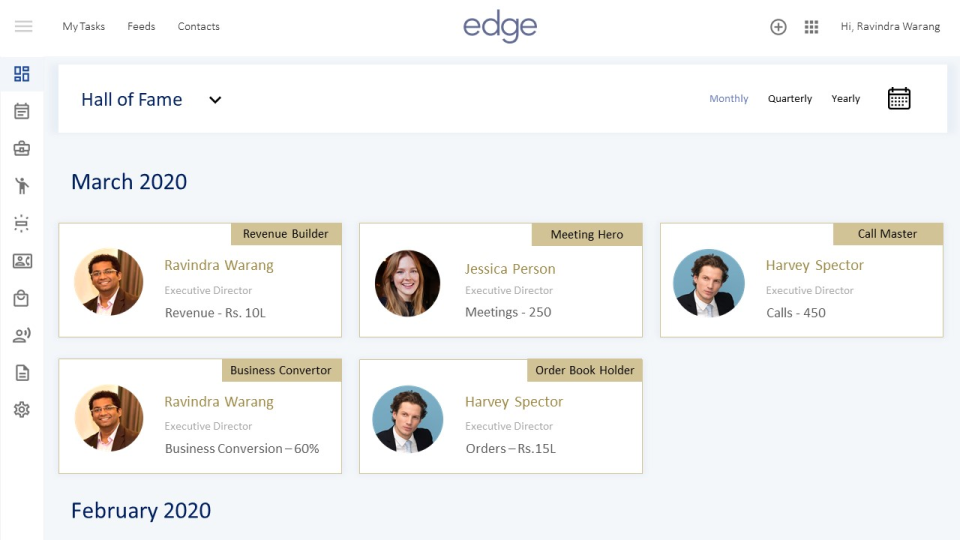
Task: Click Ravindra Warang photo in Business Convertor card
Action: 108,418
